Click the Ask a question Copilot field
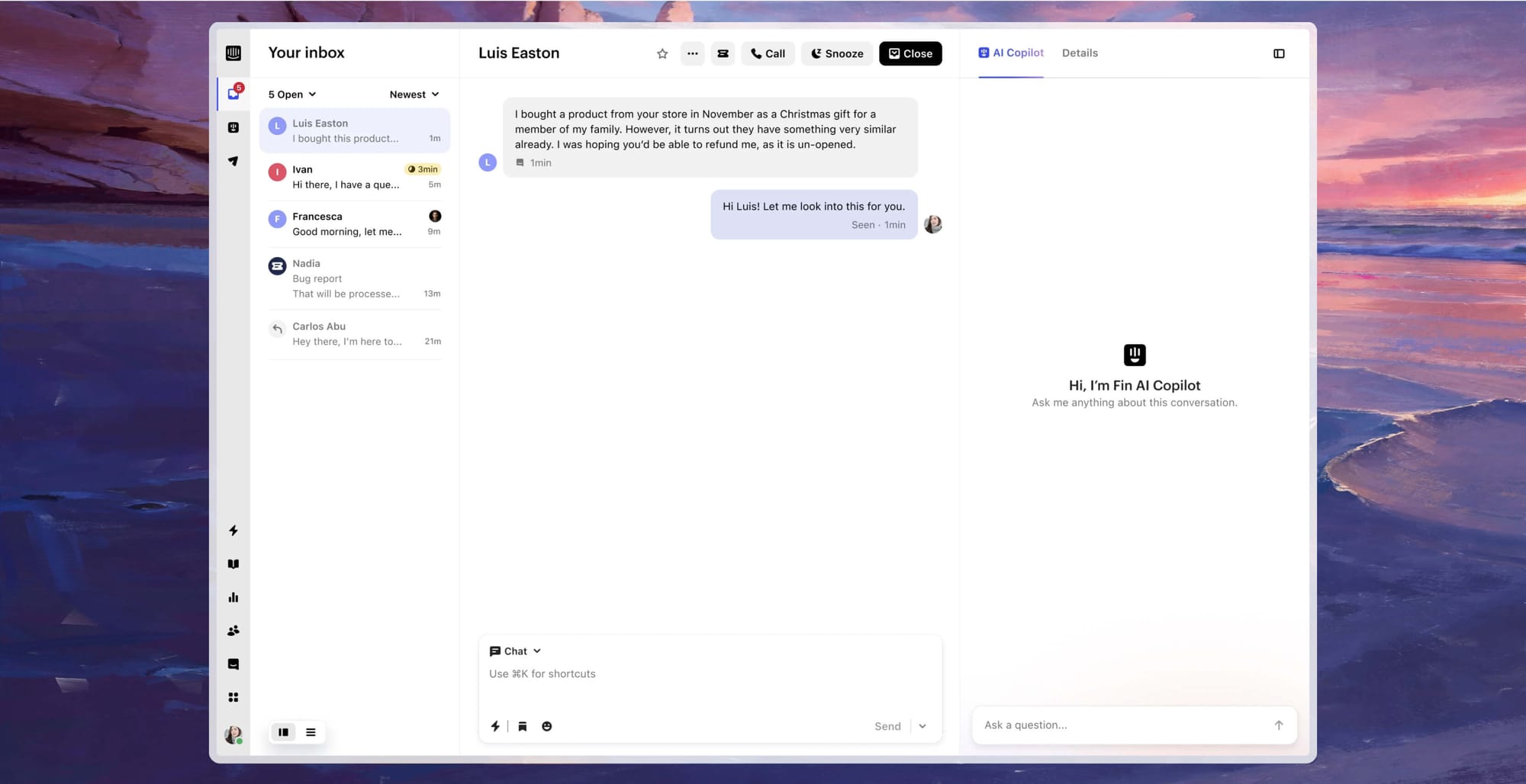Viewport: 1526px width, 784px height. tap(1106, 725)
